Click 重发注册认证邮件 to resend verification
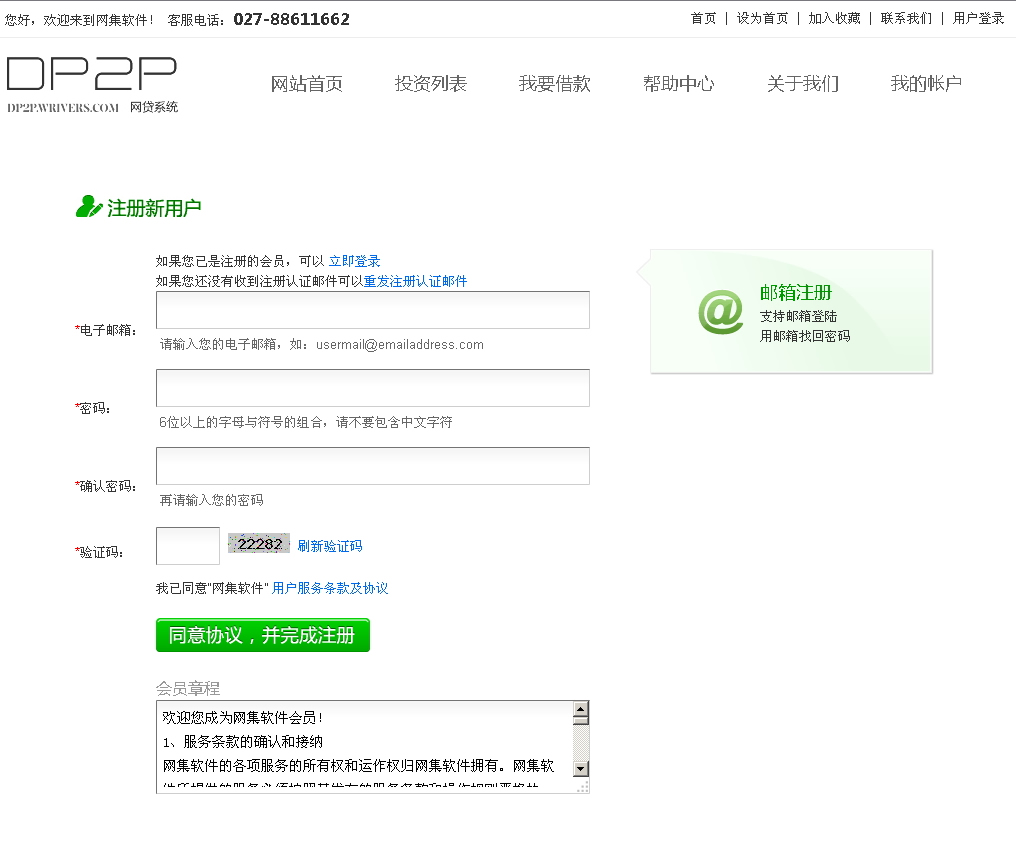Viewport: 1016px width, 865px height. click(415, 281)
